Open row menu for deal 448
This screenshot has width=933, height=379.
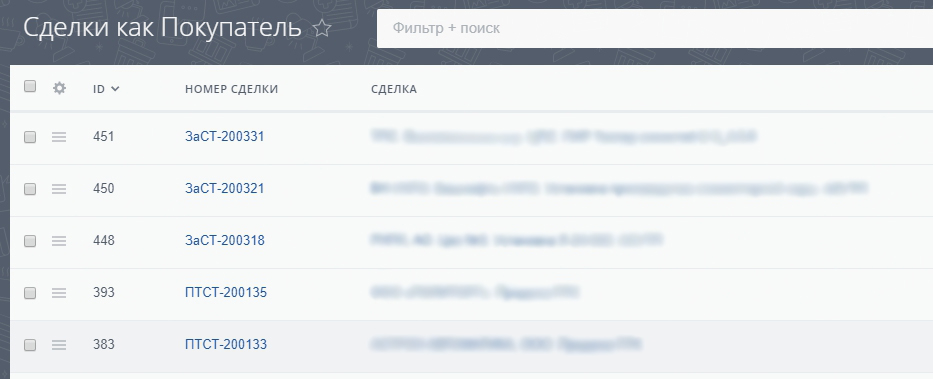tap(58, 241)
